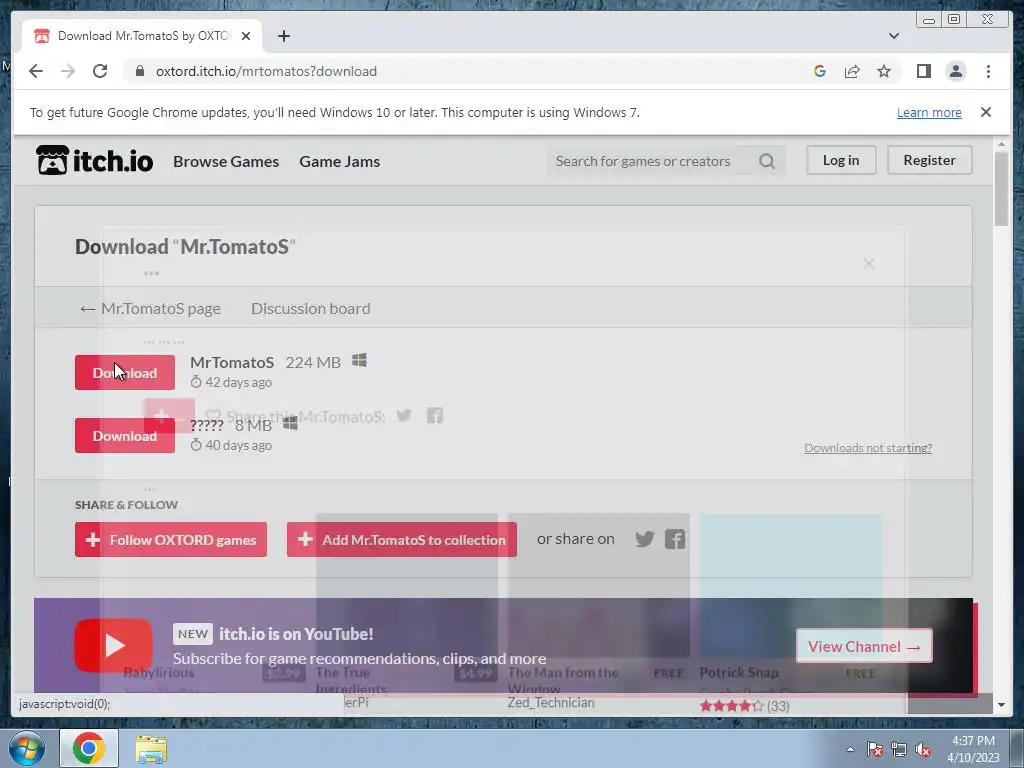
Task: Click Action Center flag tray icon
Action: tap(875, 749)
